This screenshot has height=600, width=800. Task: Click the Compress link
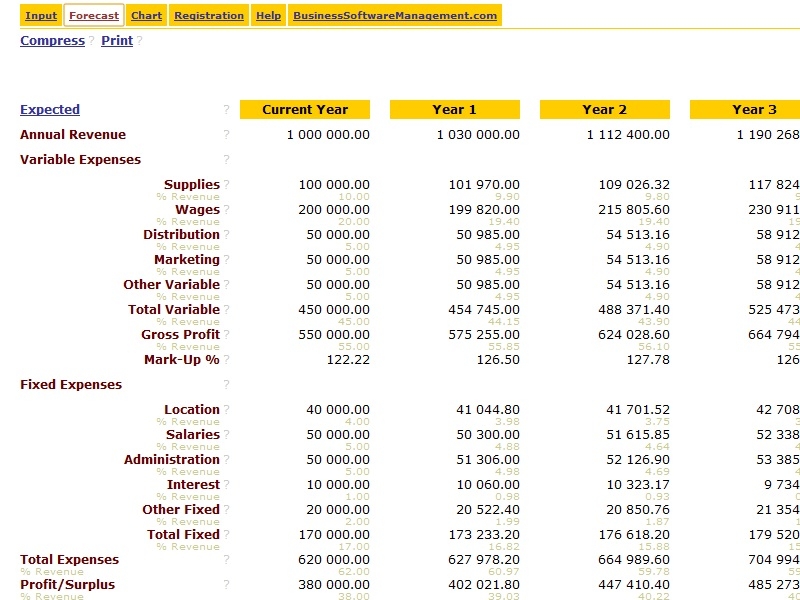[x=53, y=41]
